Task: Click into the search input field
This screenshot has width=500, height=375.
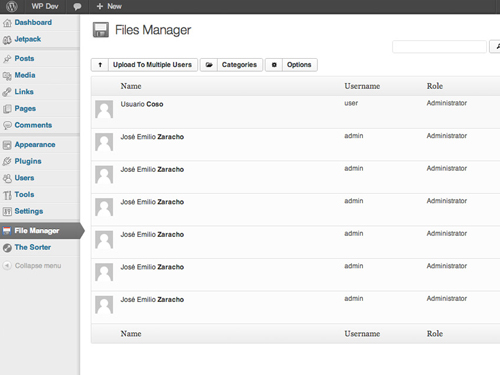Action: (x=439, y=47)
